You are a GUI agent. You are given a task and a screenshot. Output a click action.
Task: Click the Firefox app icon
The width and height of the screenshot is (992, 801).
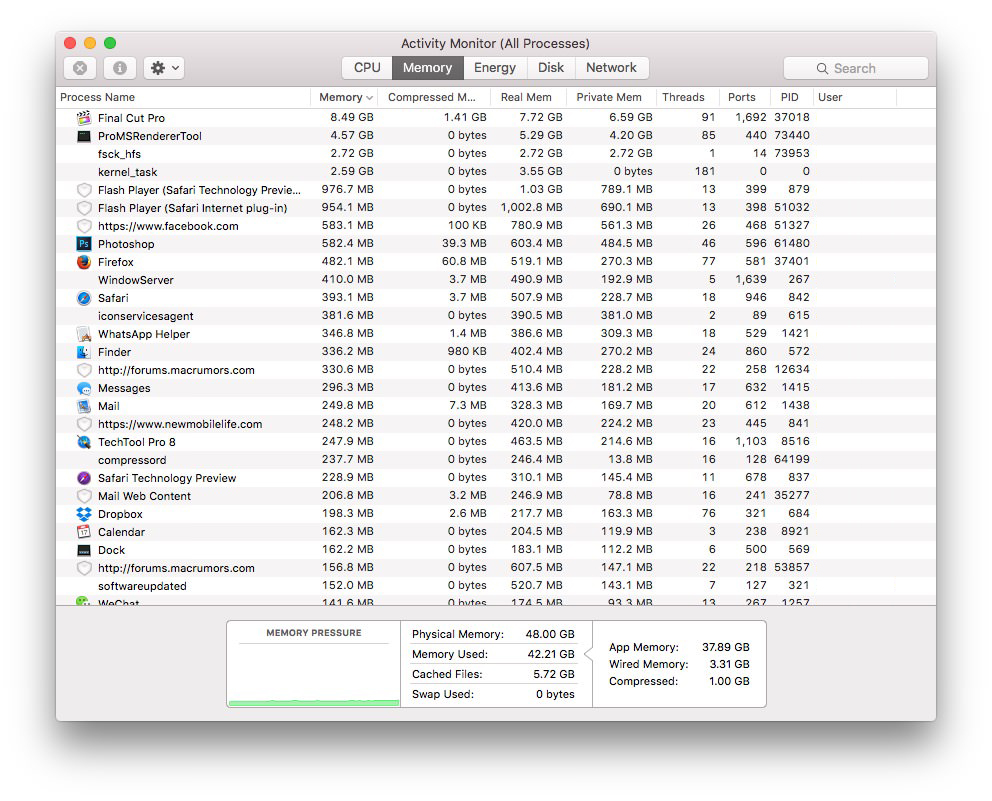tap(84, 262)
